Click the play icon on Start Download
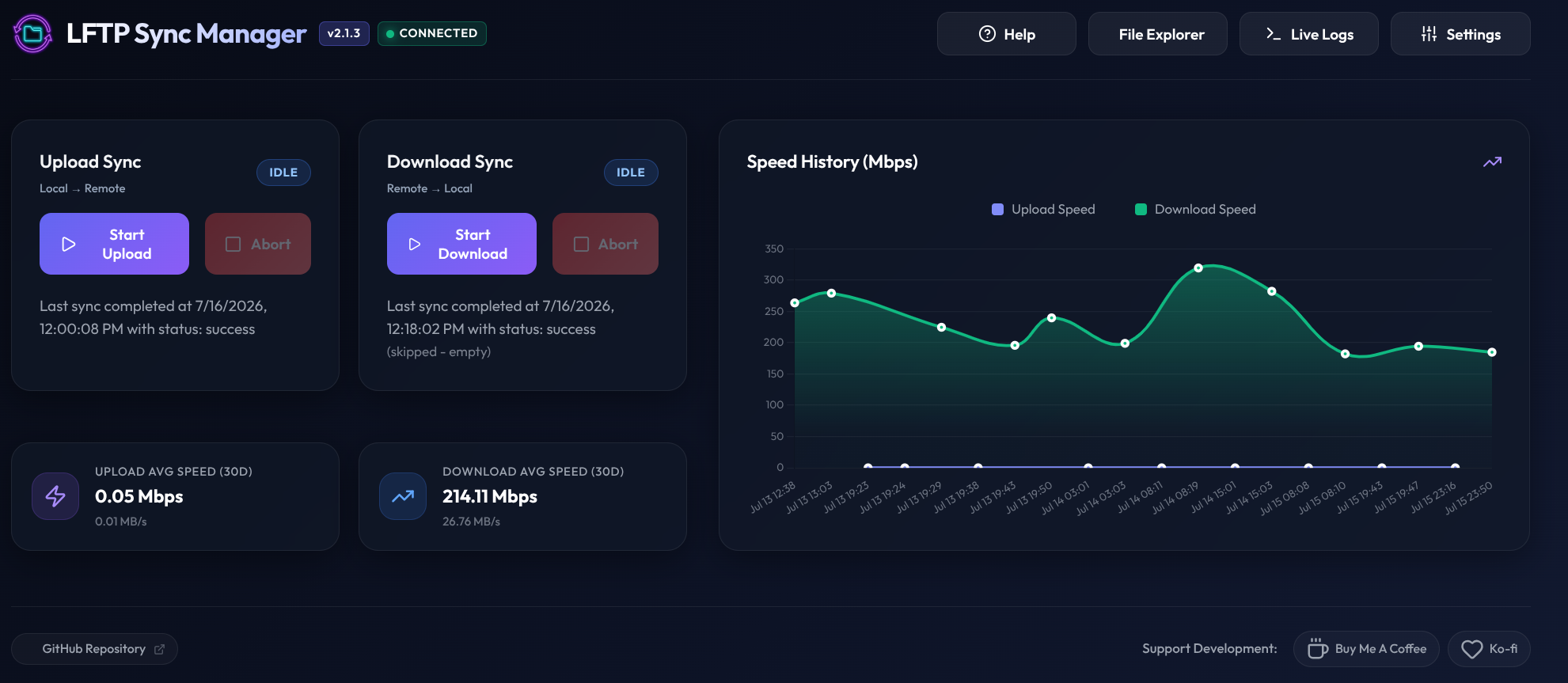This screenshot has height=683, width=1568. (414, 245)
